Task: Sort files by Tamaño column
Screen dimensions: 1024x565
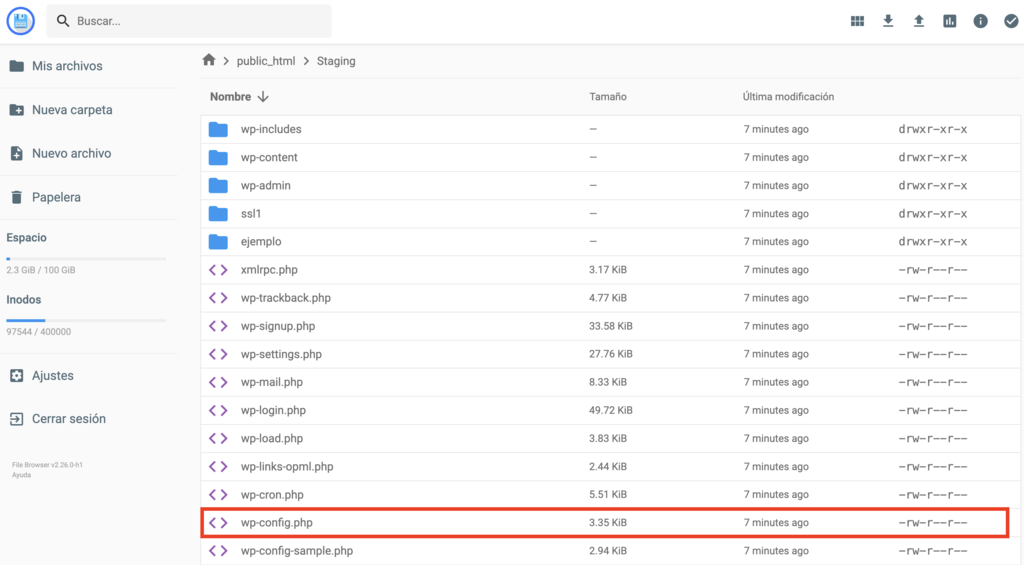Action: pyautogui.click(x=608, y=97)
